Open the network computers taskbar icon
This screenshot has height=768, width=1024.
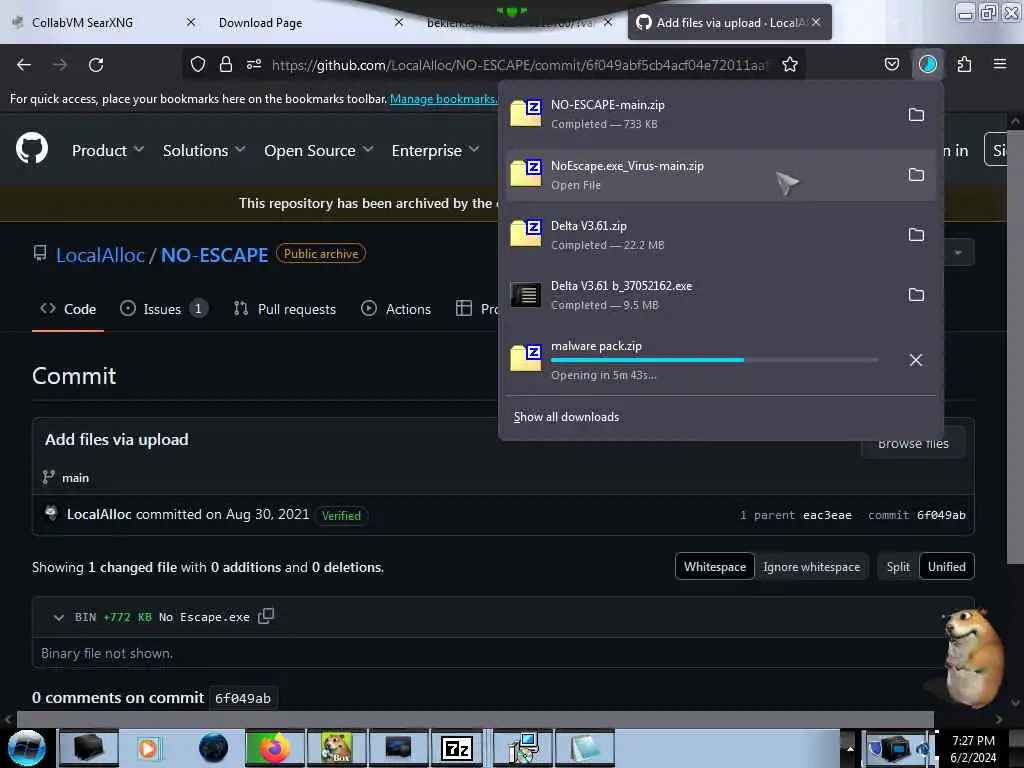click(x=522, y=748)
